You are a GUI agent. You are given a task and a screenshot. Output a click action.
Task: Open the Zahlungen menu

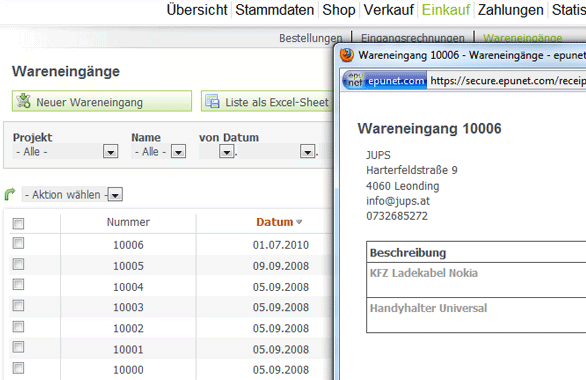click(x=511, y=10)
